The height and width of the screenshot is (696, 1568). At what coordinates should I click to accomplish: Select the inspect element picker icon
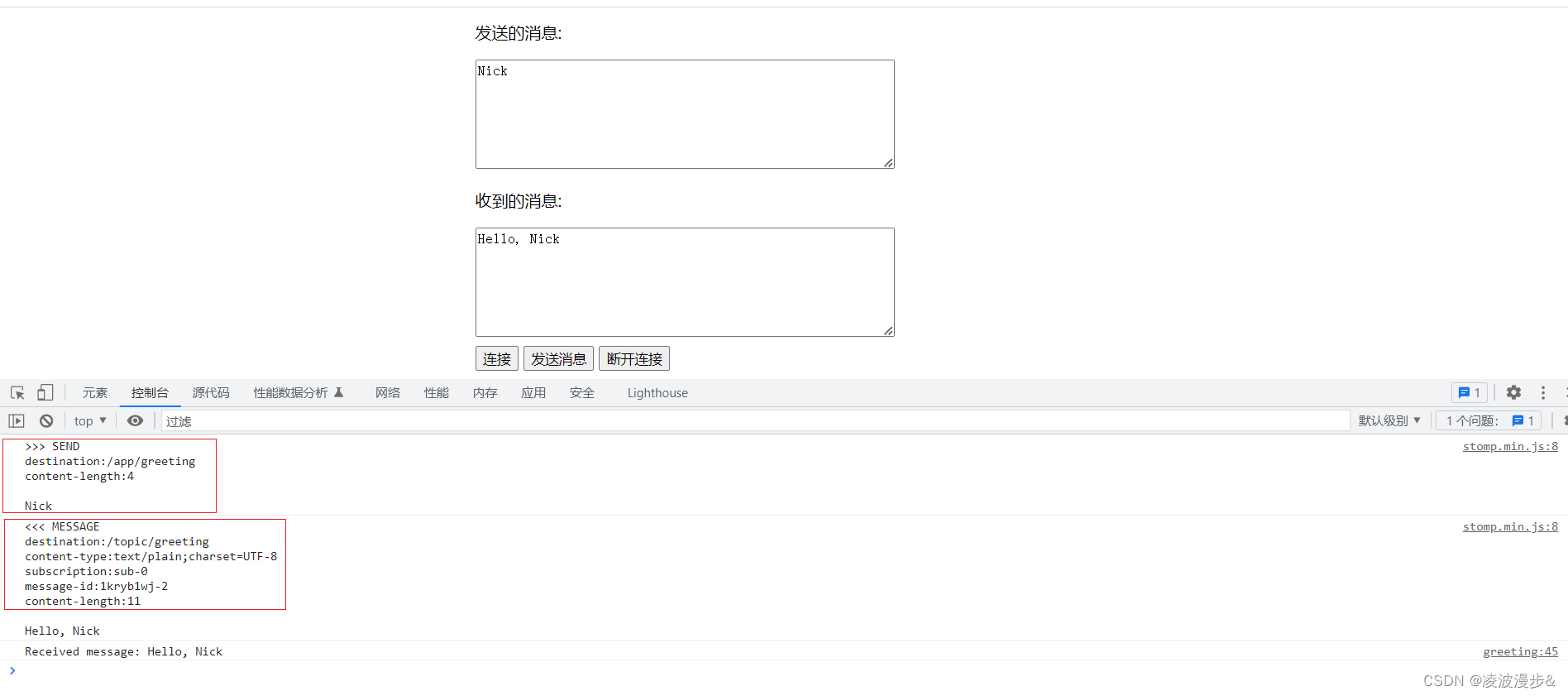pos(17,393)
